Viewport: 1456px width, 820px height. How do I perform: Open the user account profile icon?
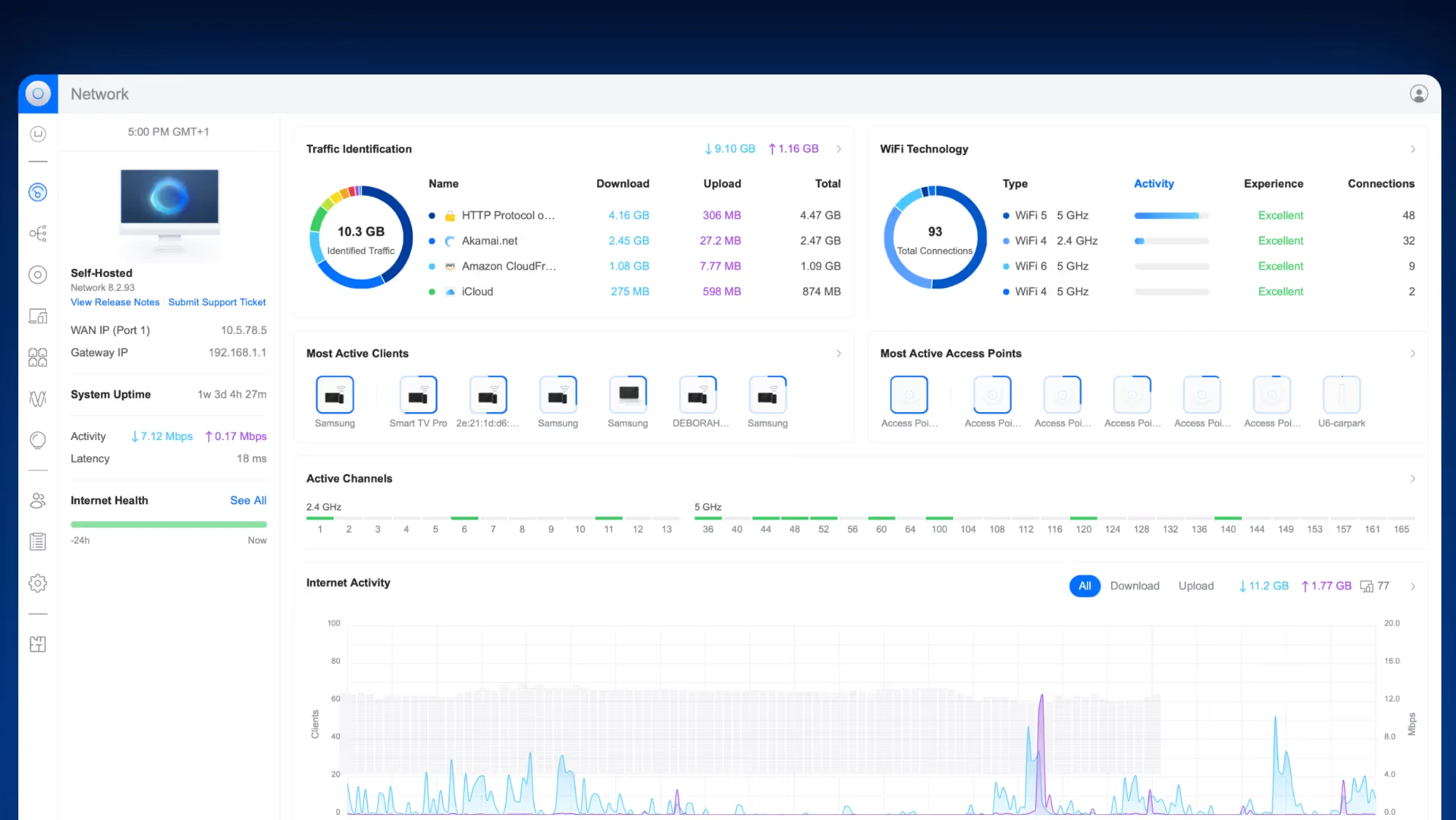coord(1419,94)
